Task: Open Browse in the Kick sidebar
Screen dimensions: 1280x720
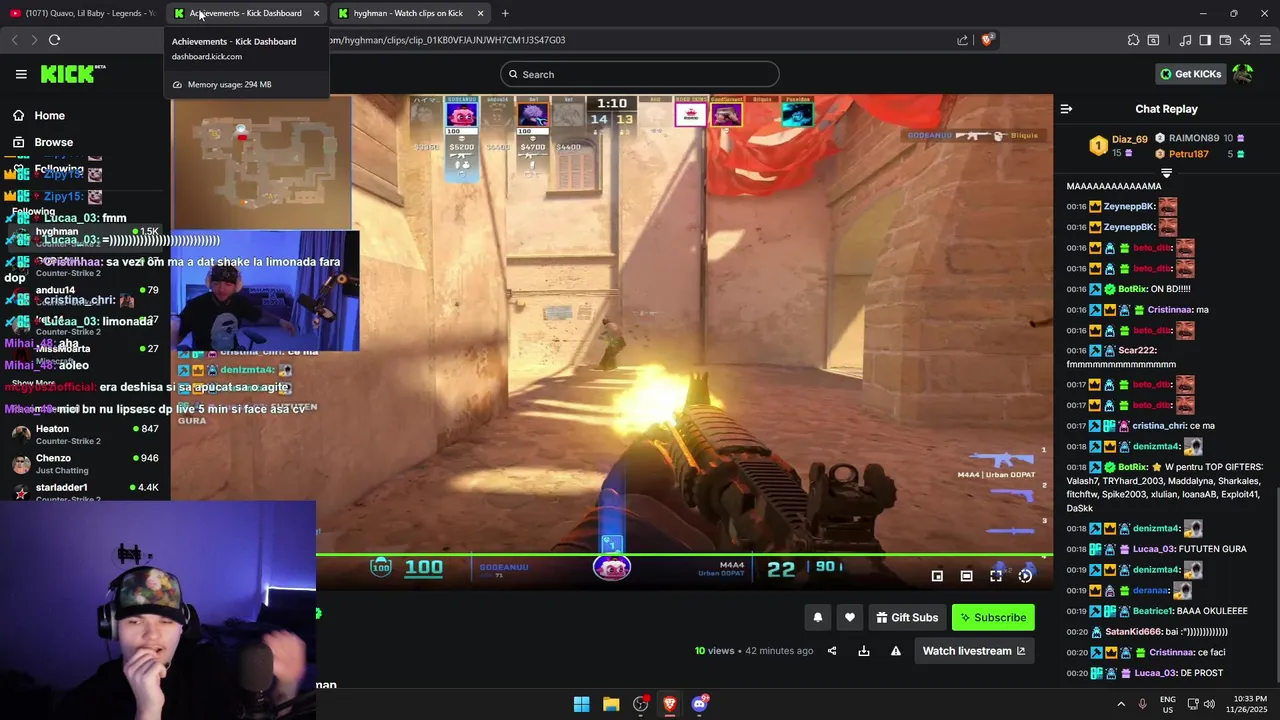Action: [53, 142]
